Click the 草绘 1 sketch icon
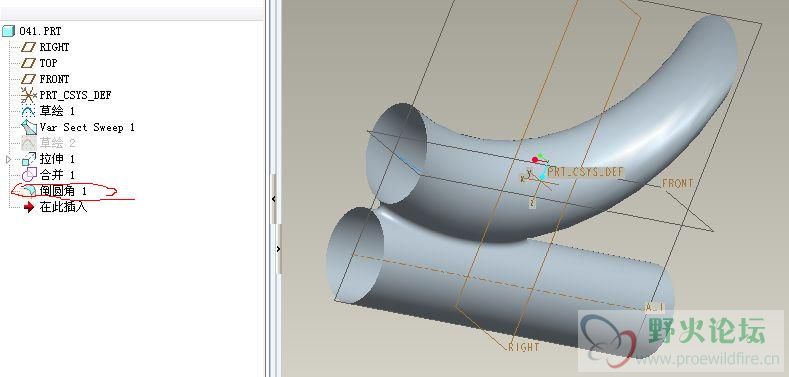The width and height of the screenshot is (789, 377). (29, 111)
